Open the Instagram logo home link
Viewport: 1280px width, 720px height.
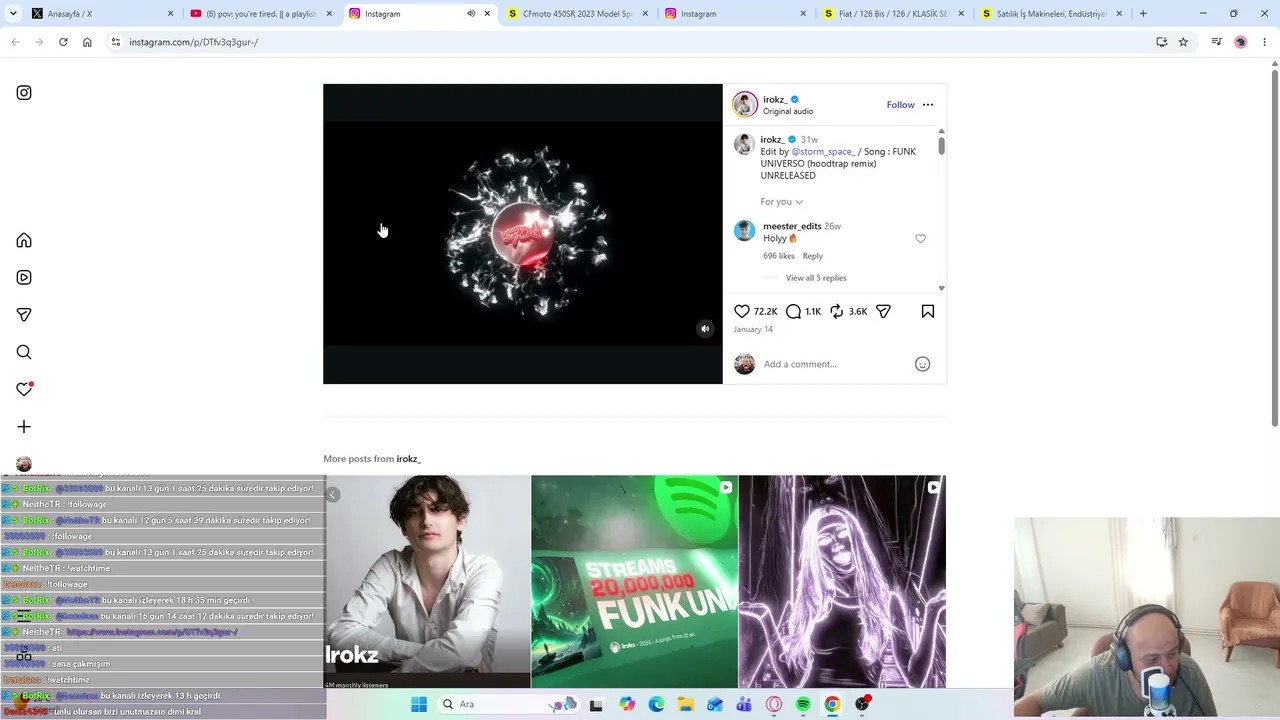(24, 93)
